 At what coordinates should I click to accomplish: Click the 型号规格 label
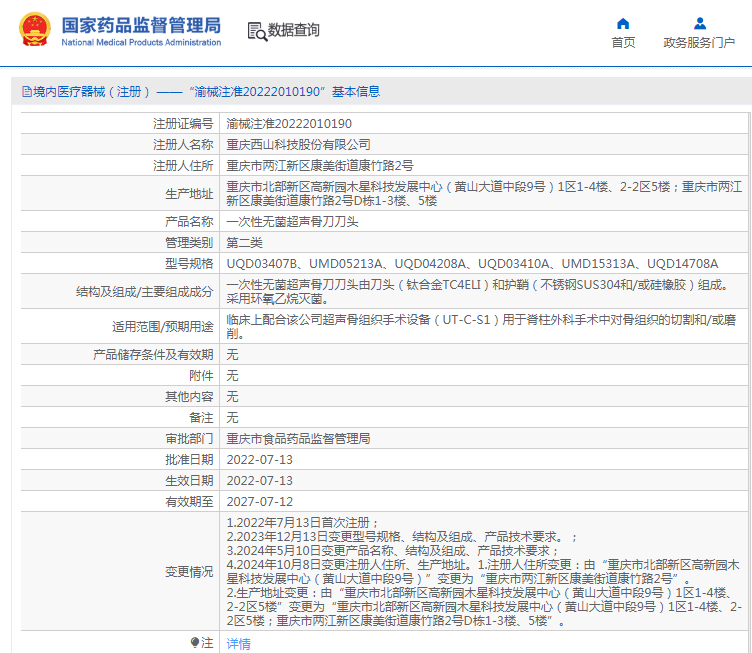click(x=189, y=264)
